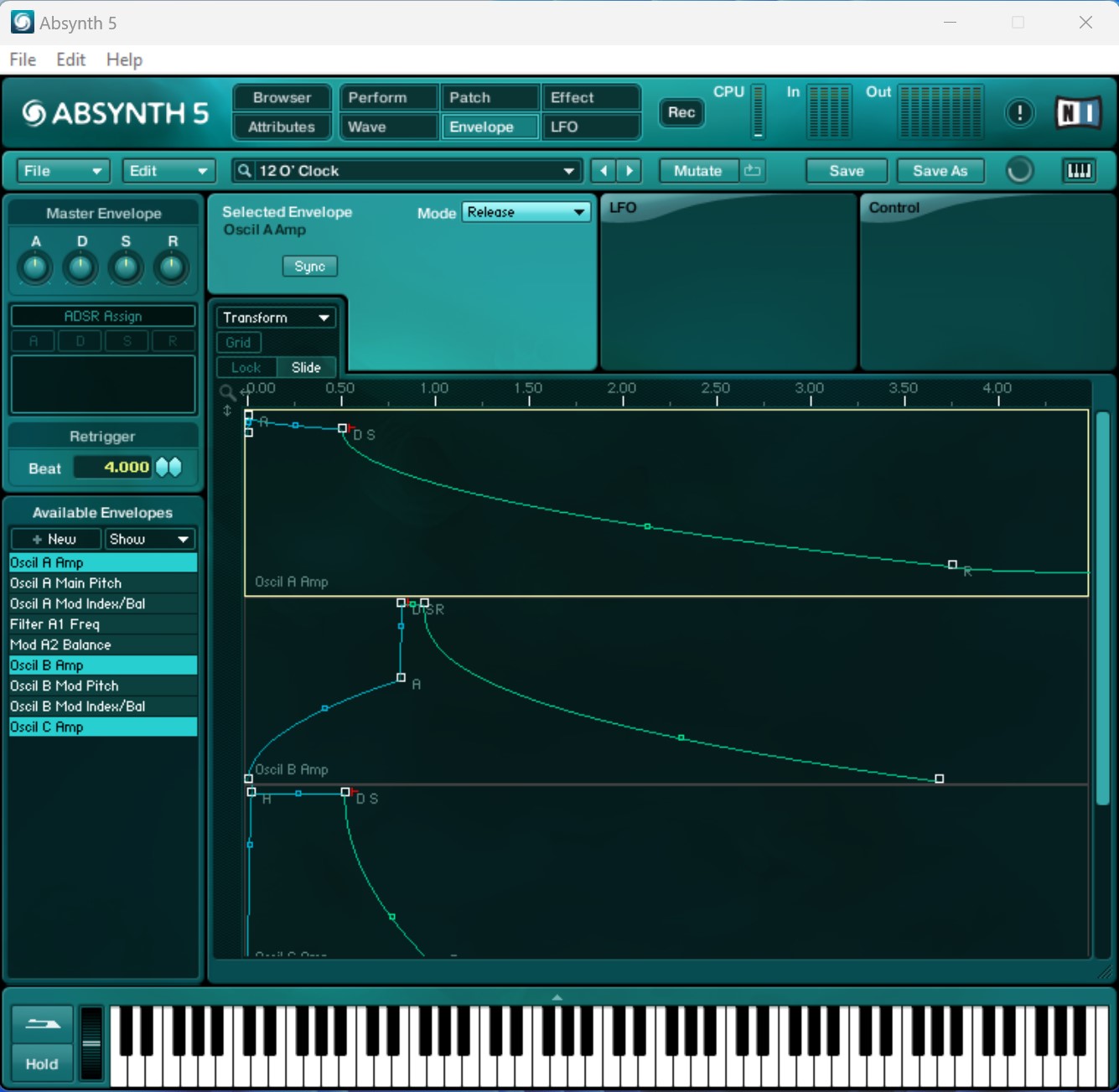This screenshot has width=1119, height=1092.
Task: Click the circular sound-load indicator beside Save As
Action: [x=1019, y=171]
